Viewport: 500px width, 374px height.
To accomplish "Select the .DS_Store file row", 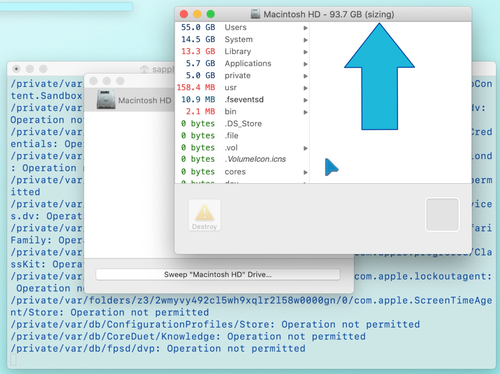I will [x=242, y=124].
